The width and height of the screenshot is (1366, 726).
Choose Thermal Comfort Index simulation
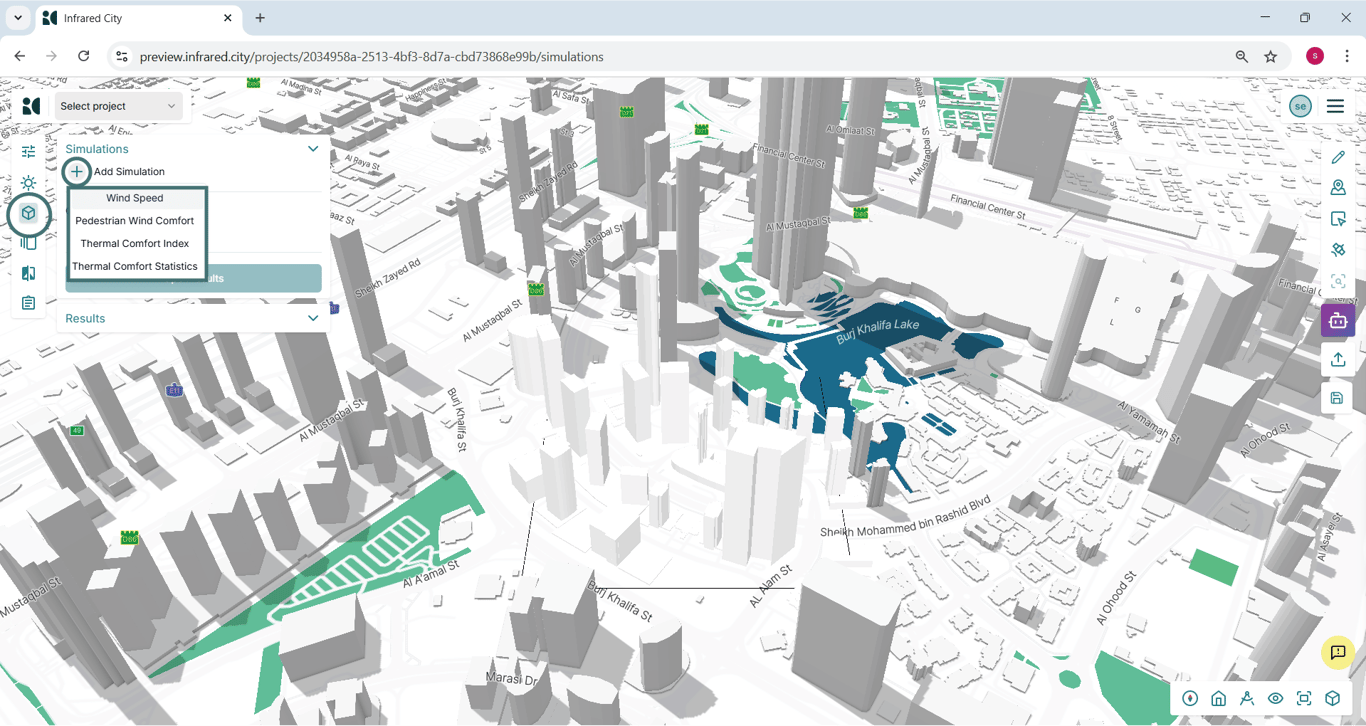coord(135,244)
